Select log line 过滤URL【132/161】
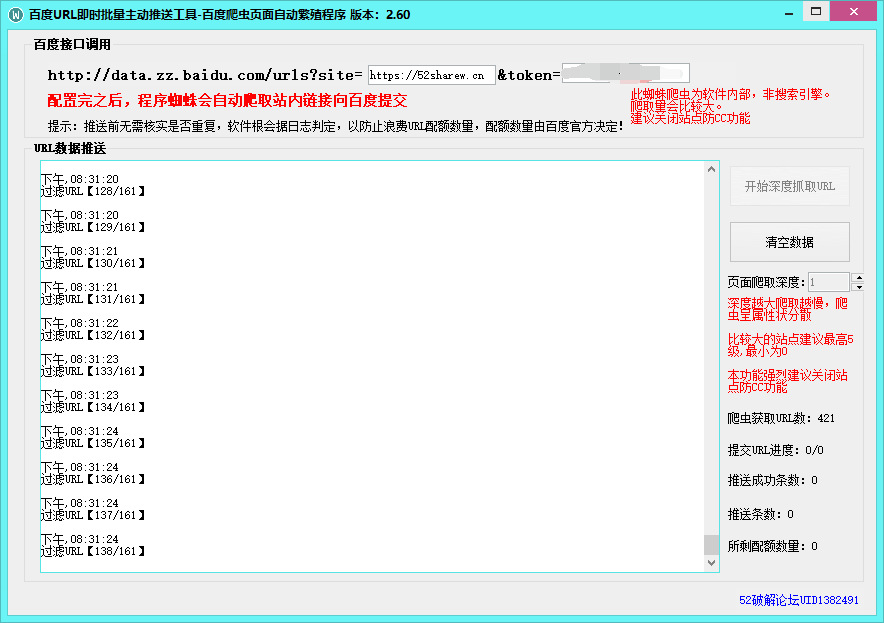 point(93,335)
